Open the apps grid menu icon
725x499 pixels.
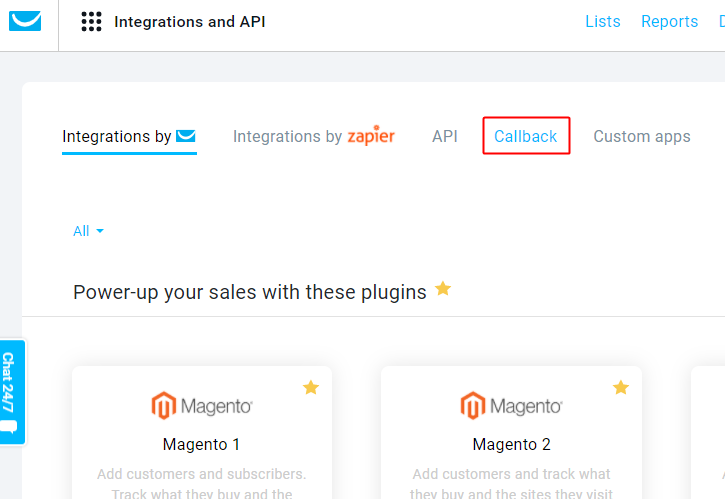coord(91,22)
